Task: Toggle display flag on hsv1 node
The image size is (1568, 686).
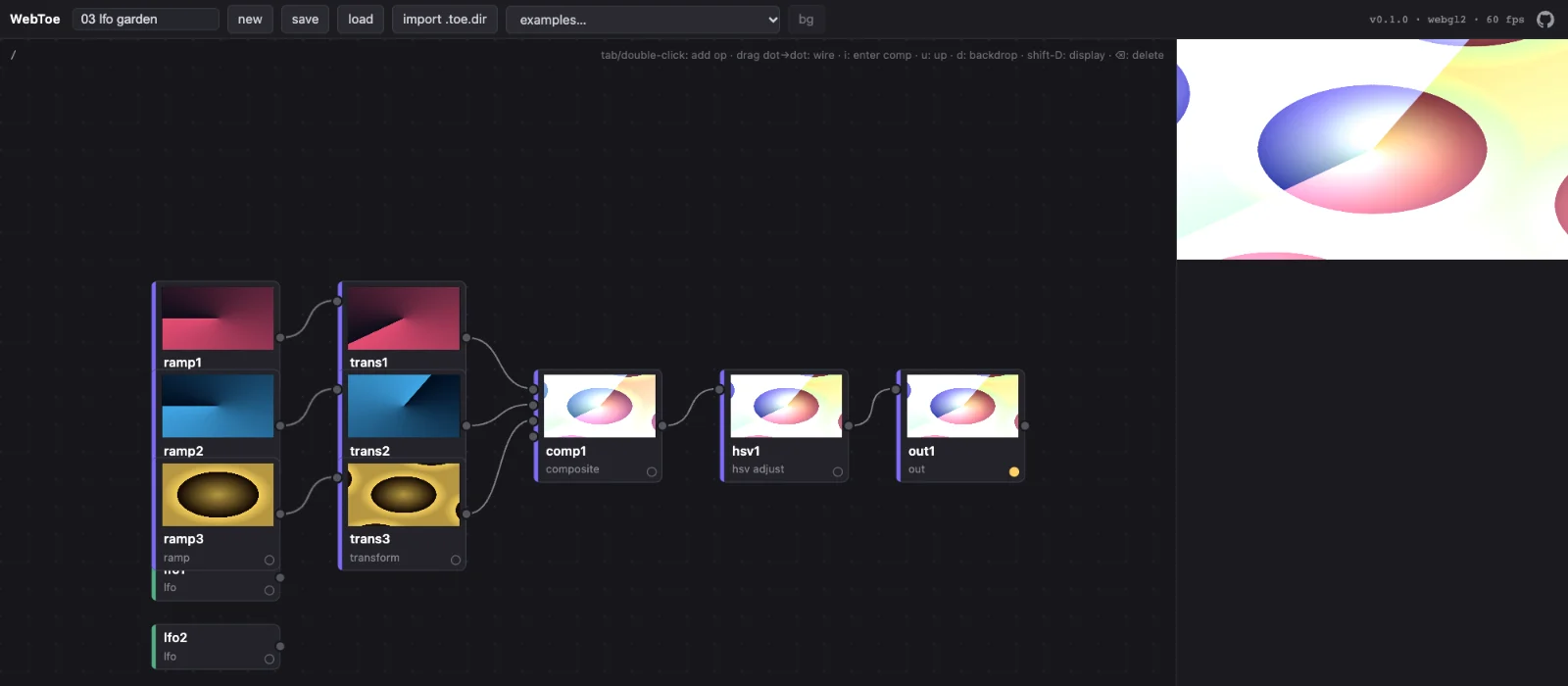Action: (838, 472)
